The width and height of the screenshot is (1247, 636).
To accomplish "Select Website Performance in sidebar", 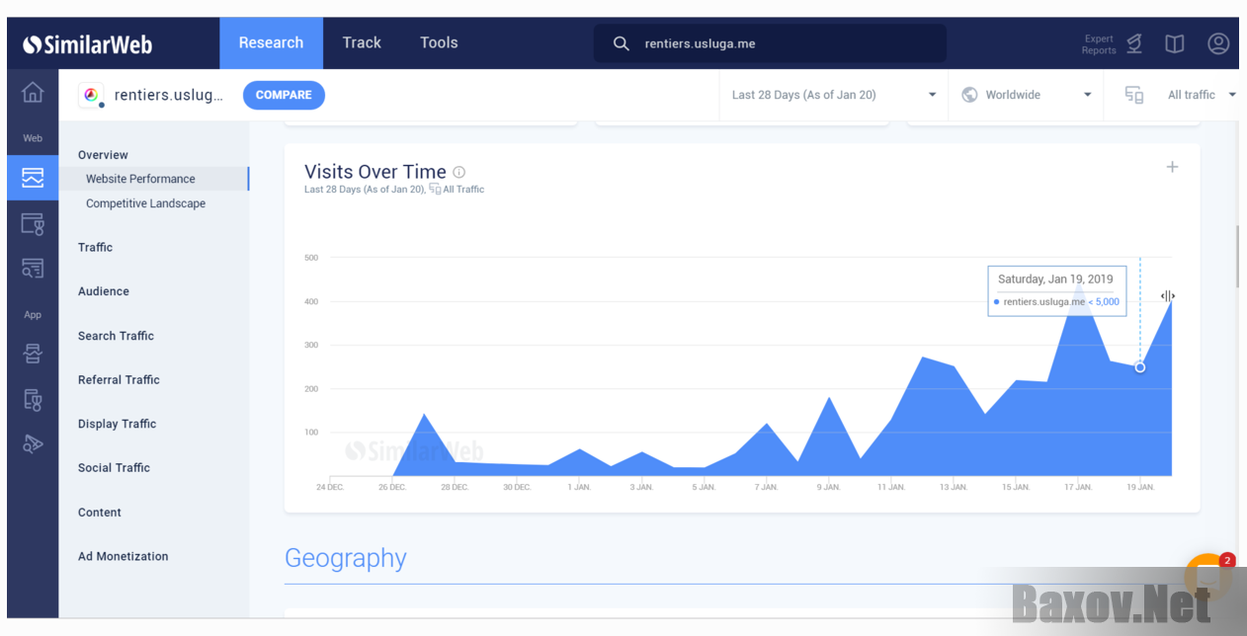I will pyautogui.click(x=153, y=179).
